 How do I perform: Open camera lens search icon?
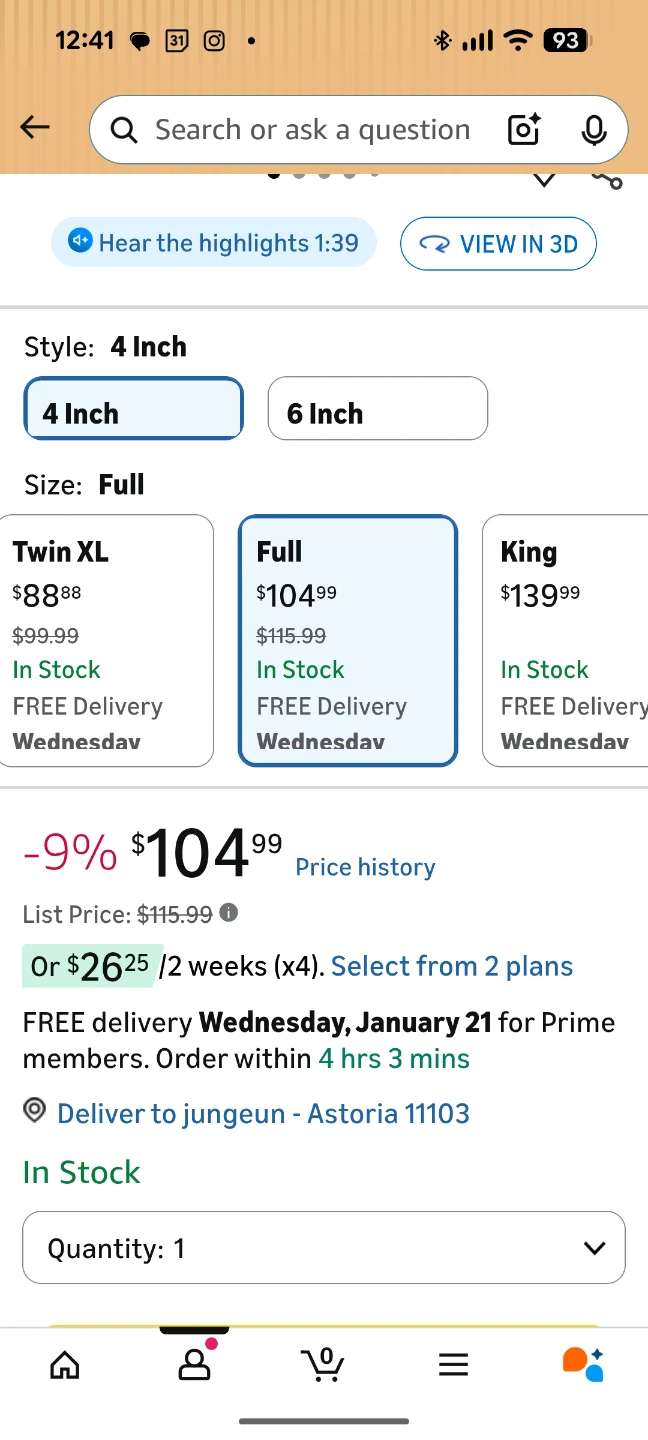click(524, 130)
